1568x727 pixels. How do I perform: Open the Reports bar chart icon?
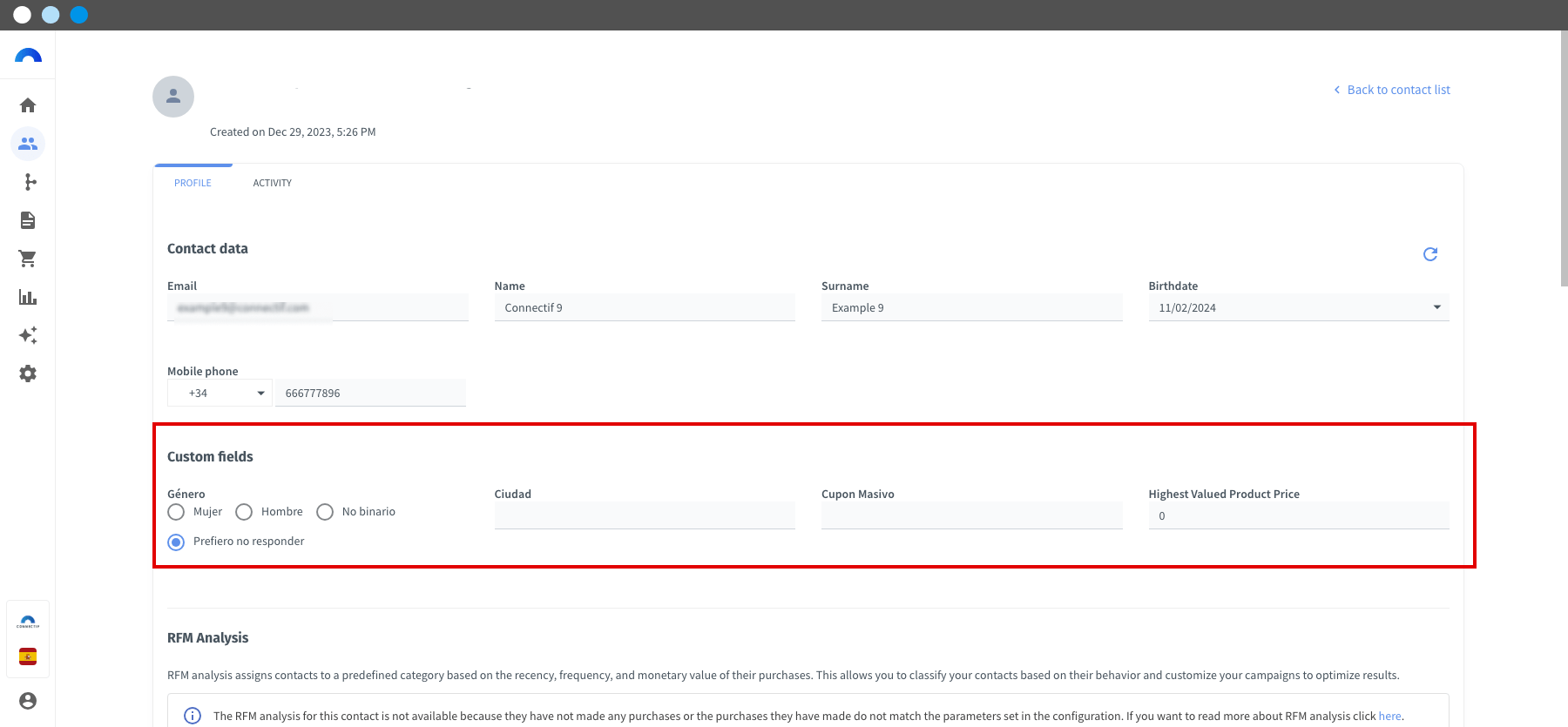click(28, 297)
